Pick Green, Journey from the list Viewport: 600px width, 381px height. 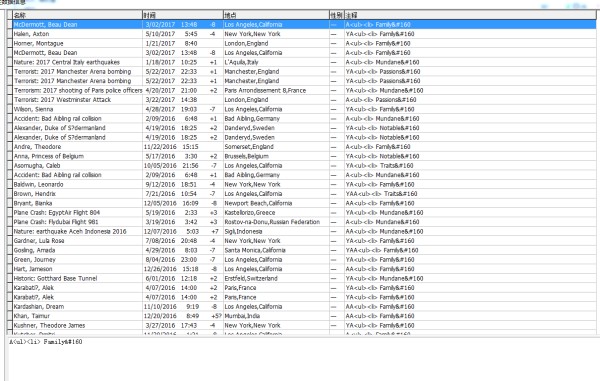34,260
